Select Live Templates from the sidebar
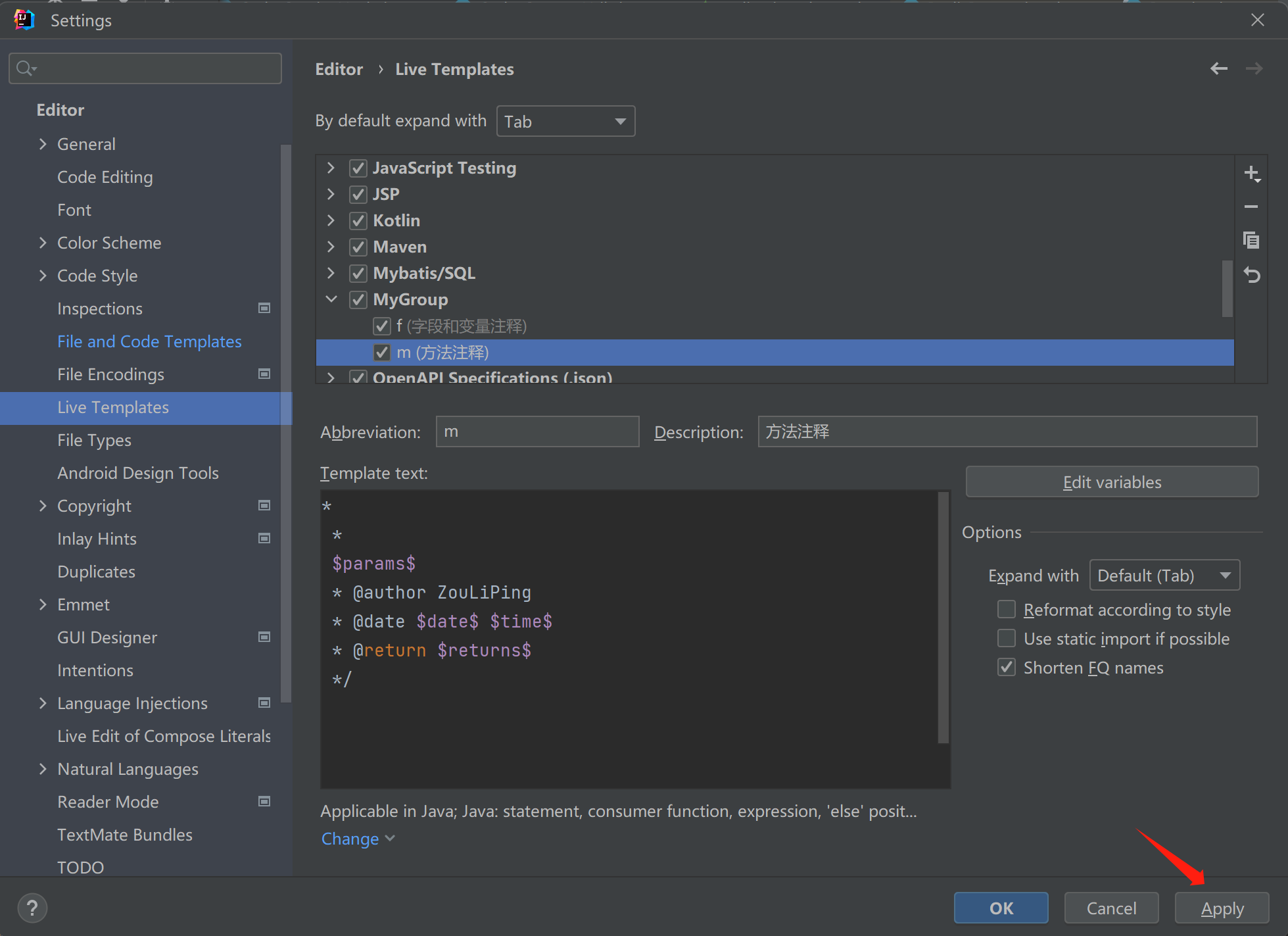The height and width of the screenshot is (936, 1288). [x=114, y=407]
